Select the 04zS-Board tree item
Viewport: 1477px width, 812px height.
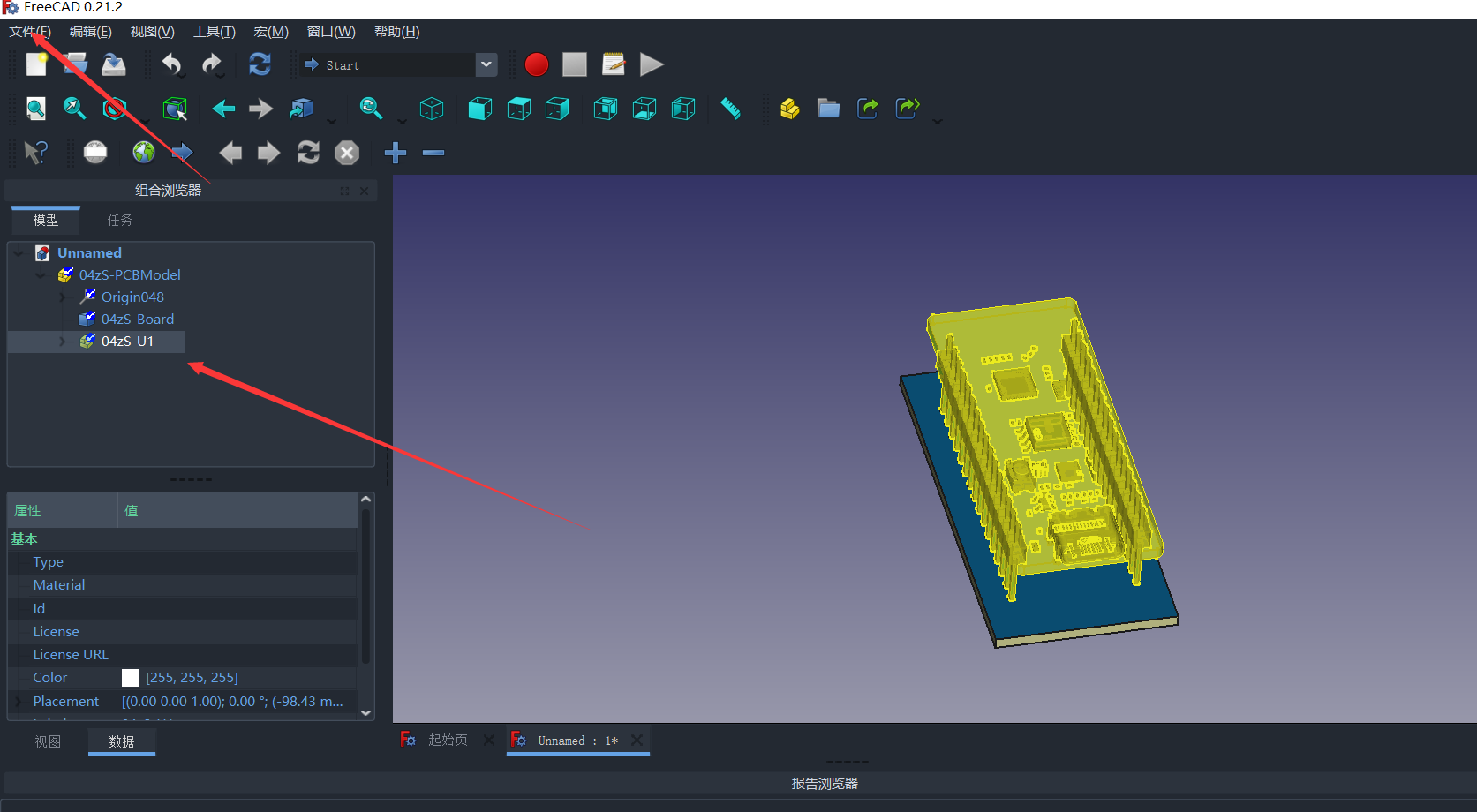pyautogui.click(x=137, y=320)
